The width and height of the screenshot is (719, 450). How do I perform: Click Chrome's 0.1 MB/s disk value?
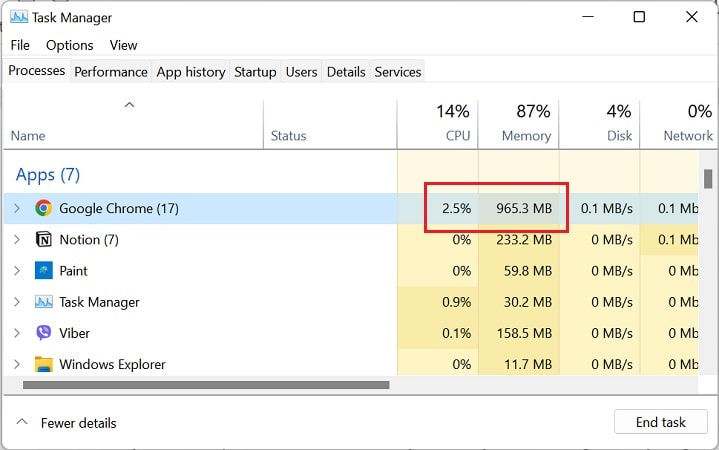click(607, 209)
